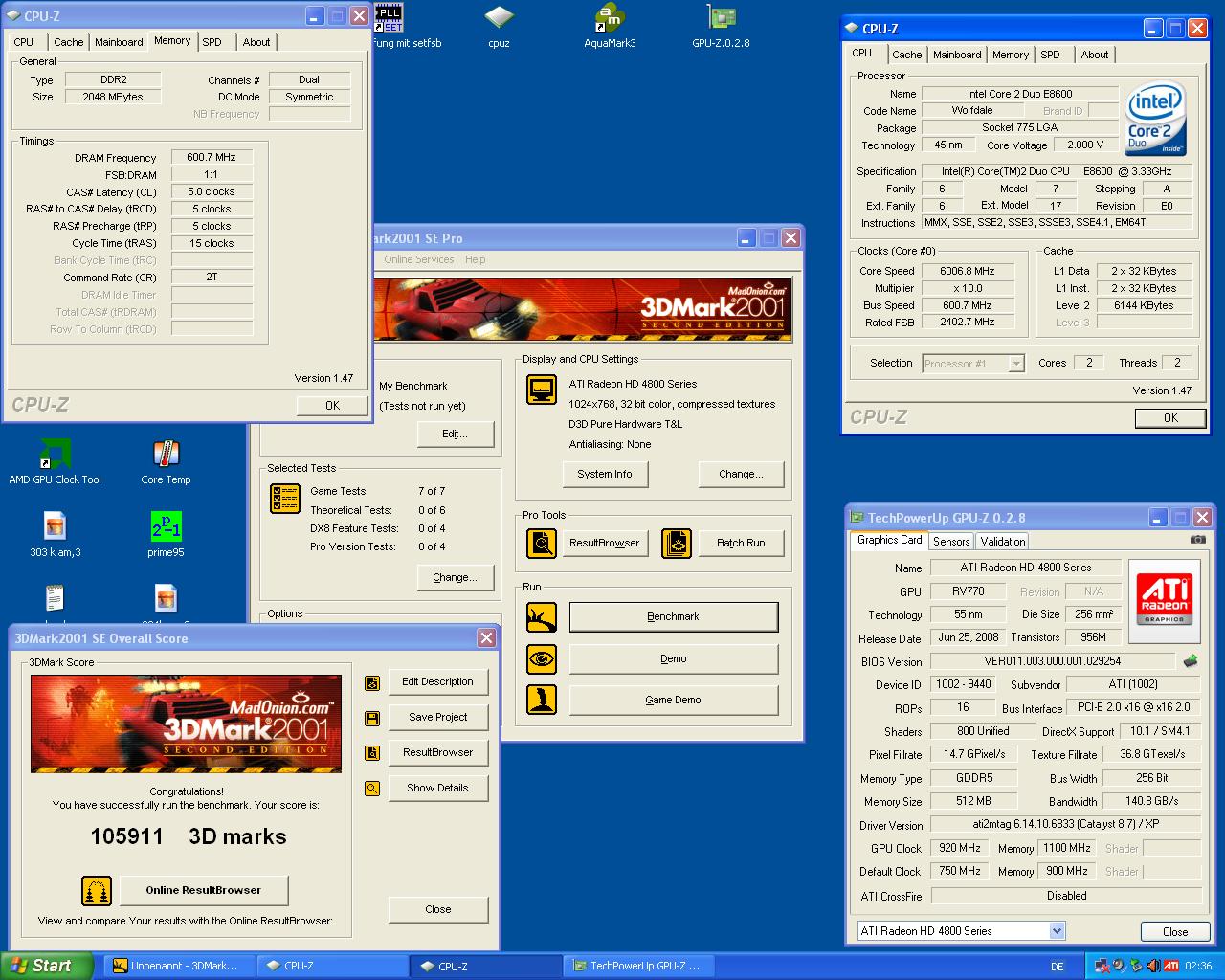Click the Start button

(x=47, y=966)
